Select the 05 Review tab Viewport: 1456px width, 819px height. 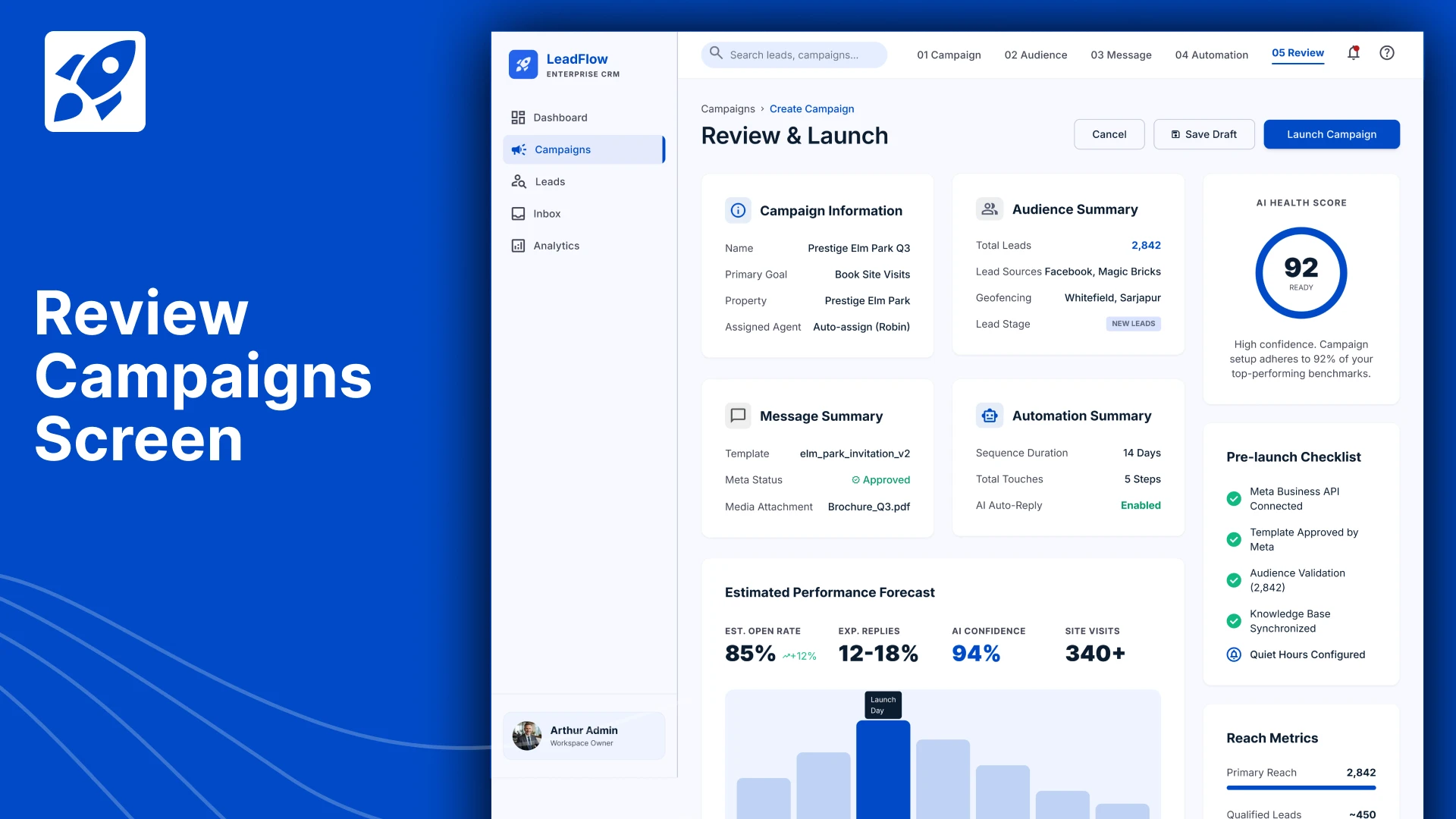click(1298, 53)
